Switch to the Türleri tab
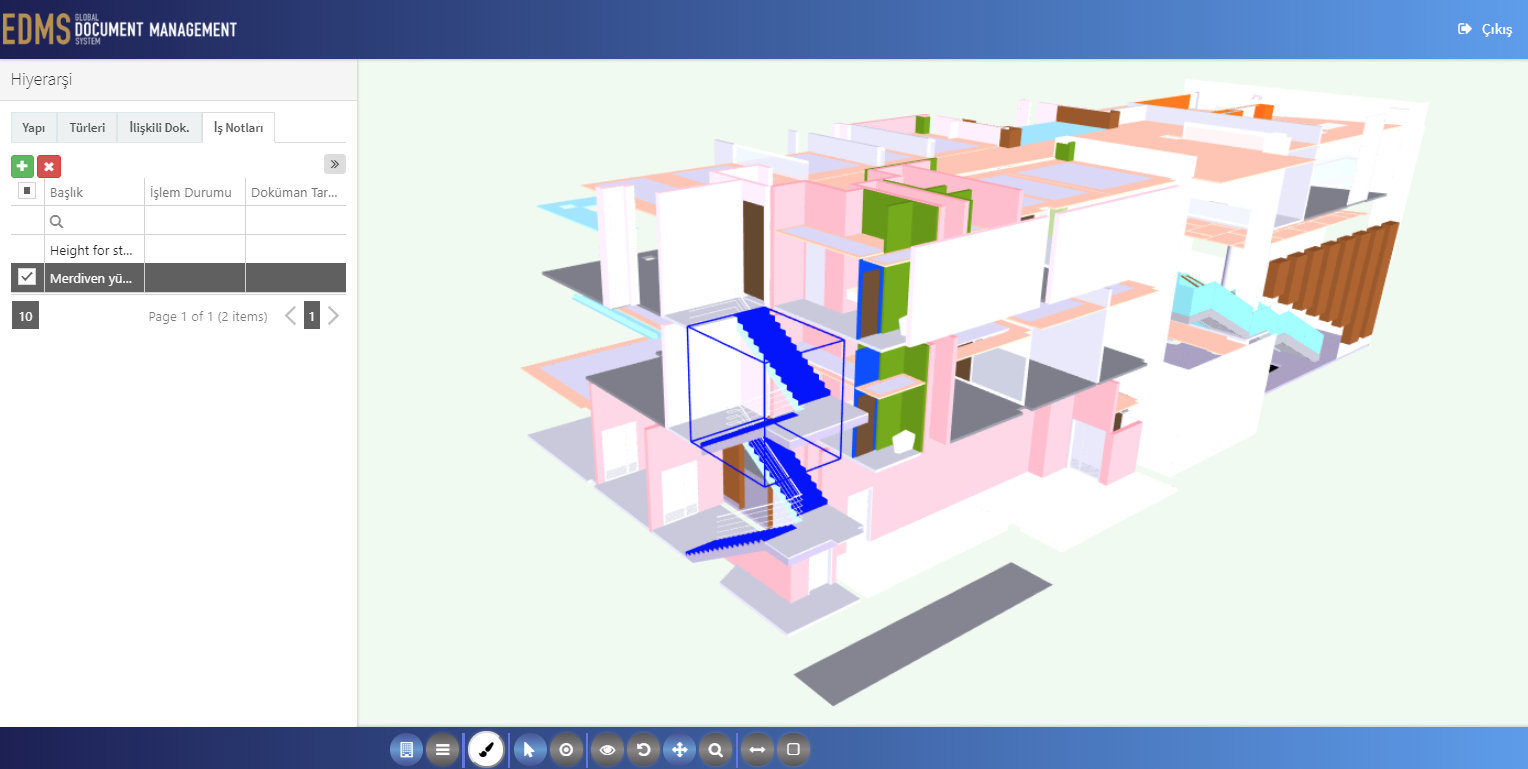 tap(87, 128)
